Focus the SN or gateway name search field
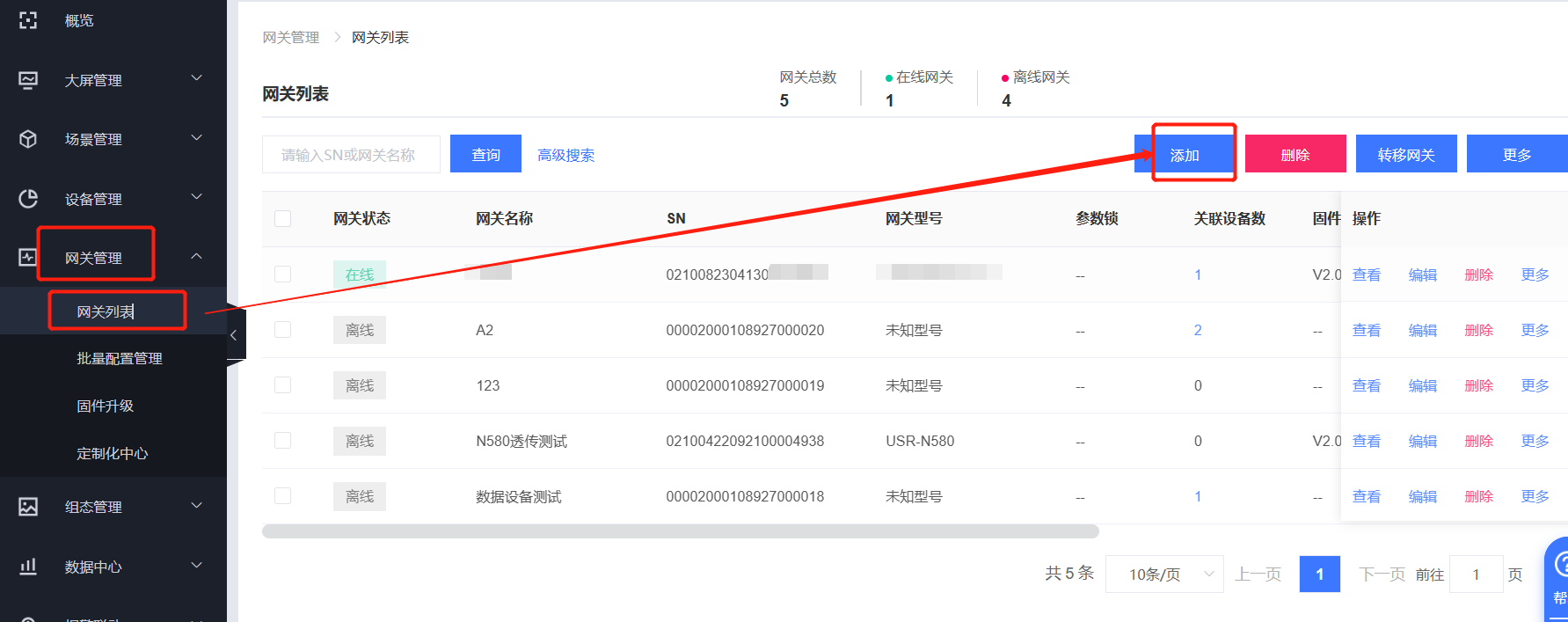 click(x=351, y=155)
